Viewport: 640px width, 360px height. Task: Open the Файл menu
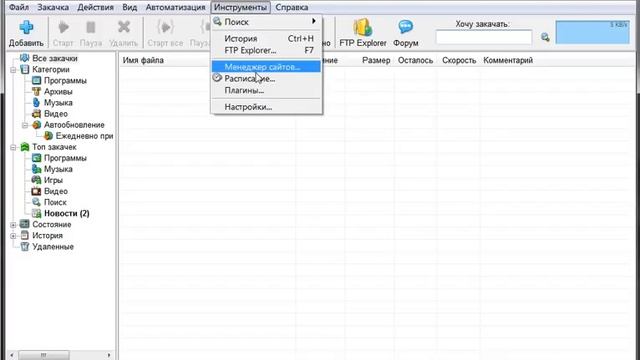click(x=19, y=7)
